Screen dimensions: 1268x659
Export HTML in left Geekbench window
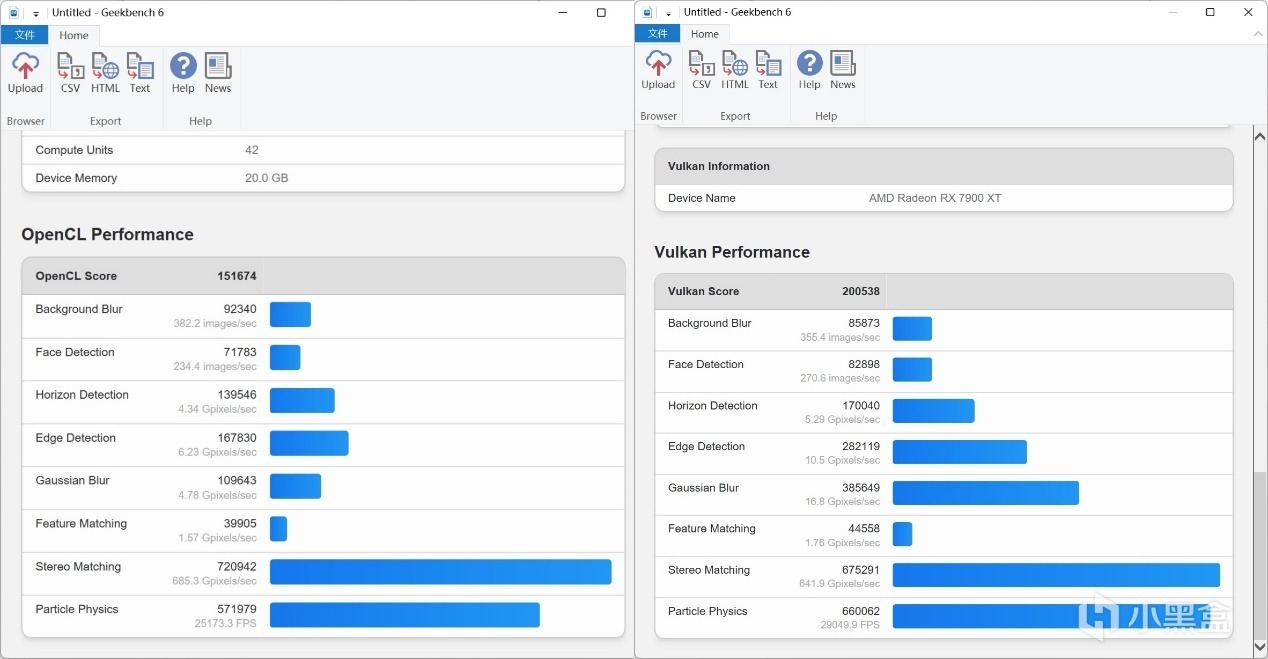coord(105,74)
